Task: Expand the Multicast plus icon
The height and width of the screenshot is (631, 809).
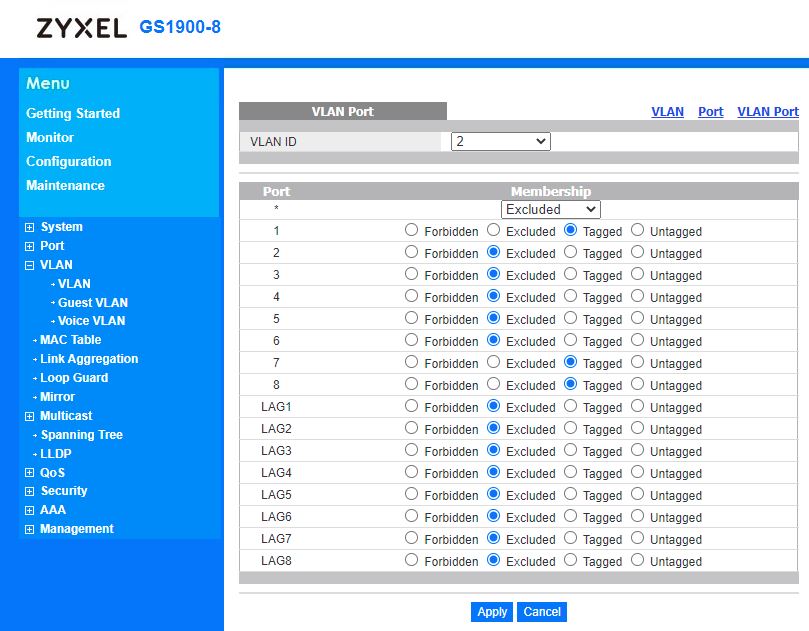Action: click(30, 417)
